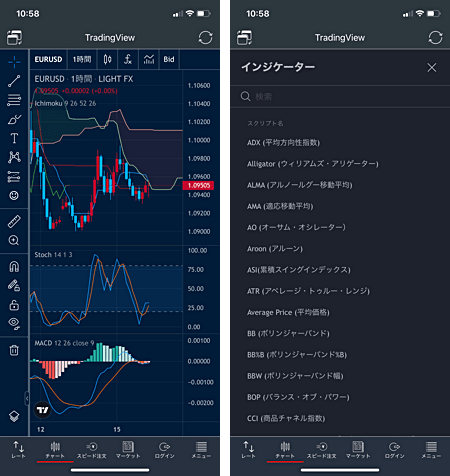
Task: Open マーケット tab in left screen
Action: 128,450
